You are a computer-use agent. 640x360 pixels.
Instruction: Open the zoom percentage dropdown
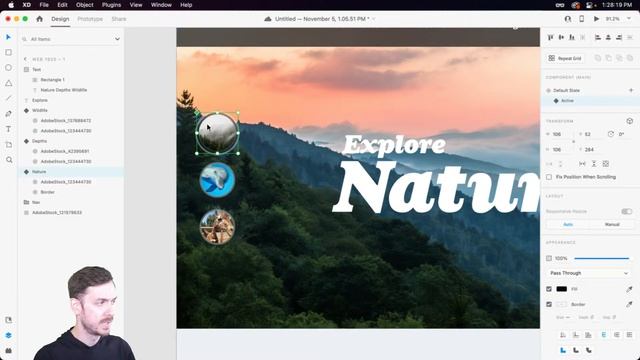point(629,19)
